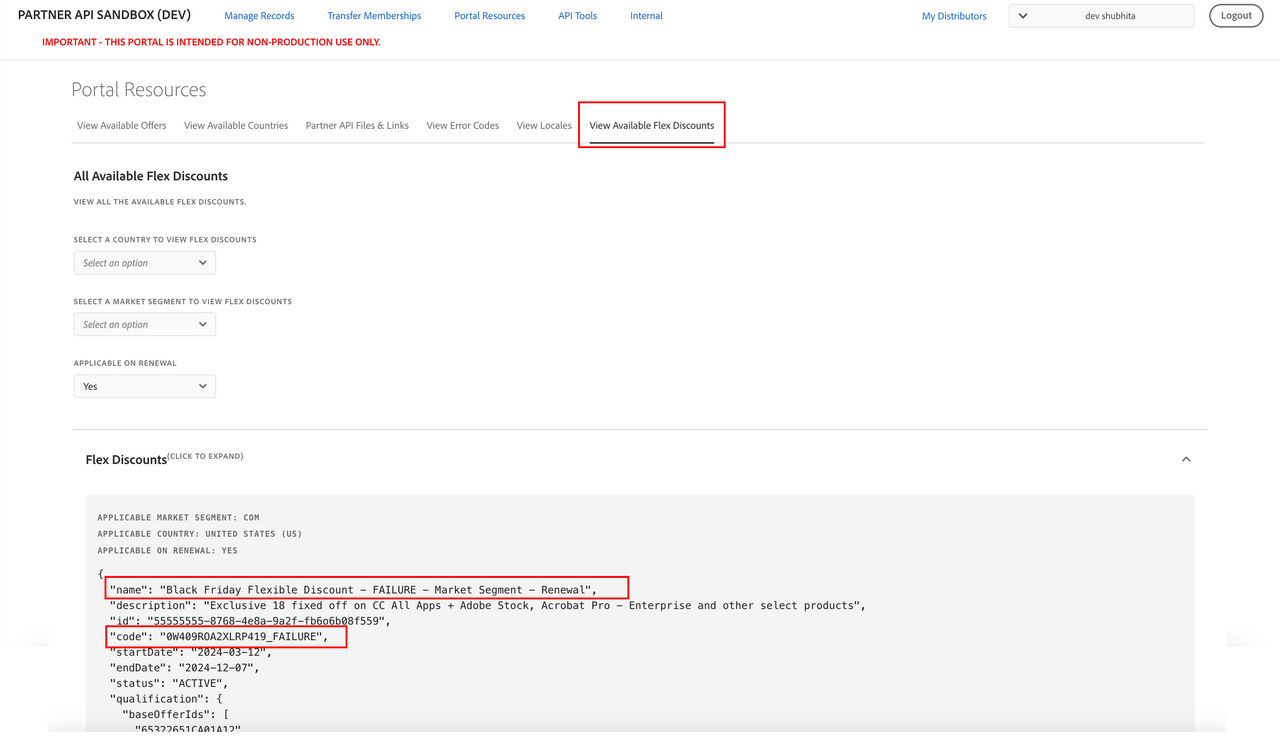
Task: Select the View Available Countries tab
Action: 235,125
